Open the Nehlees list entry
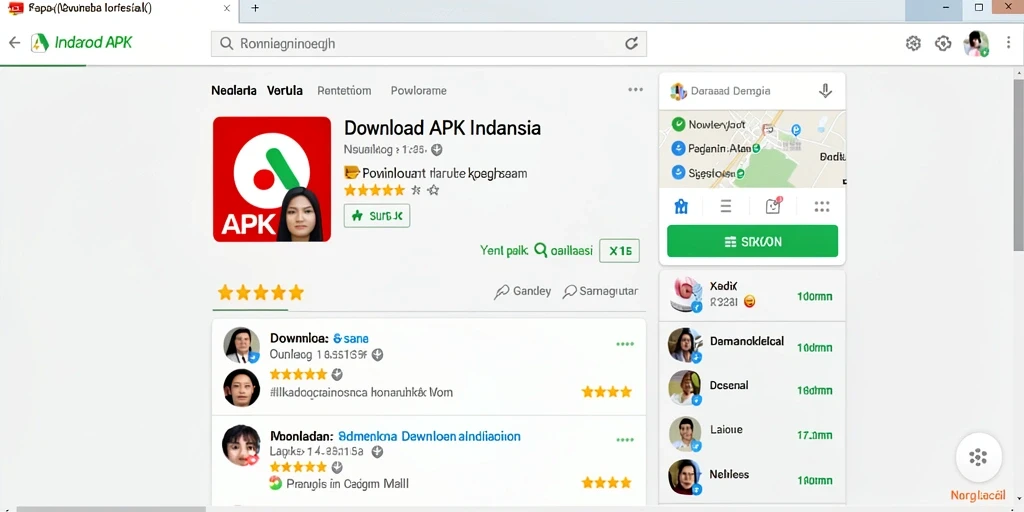Image resolution: width=1024 pixels, height=512 pixels. 752,477
